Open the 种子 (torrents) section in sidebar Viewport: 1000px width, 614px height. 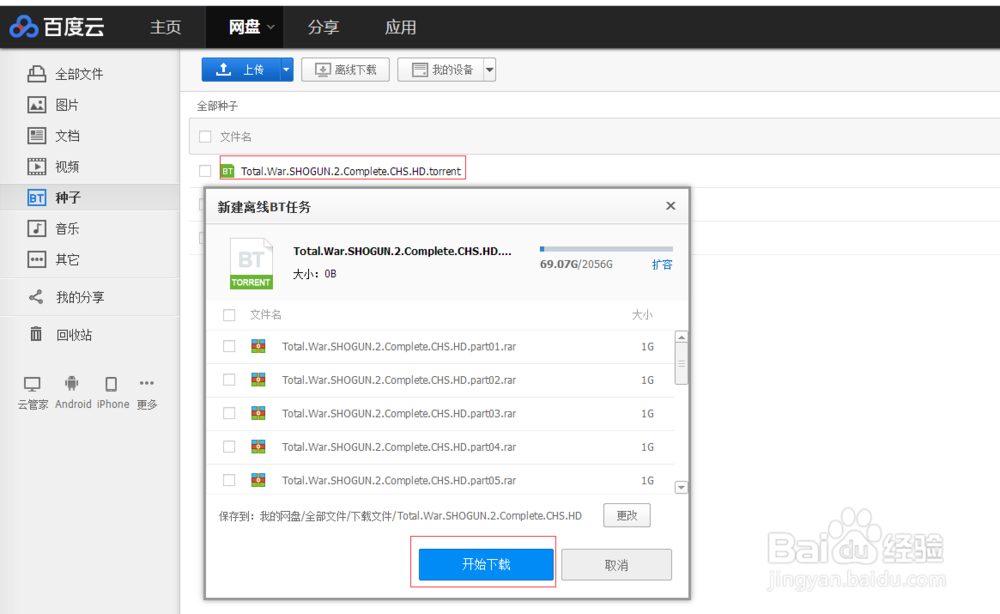click(x=65, y=197)
